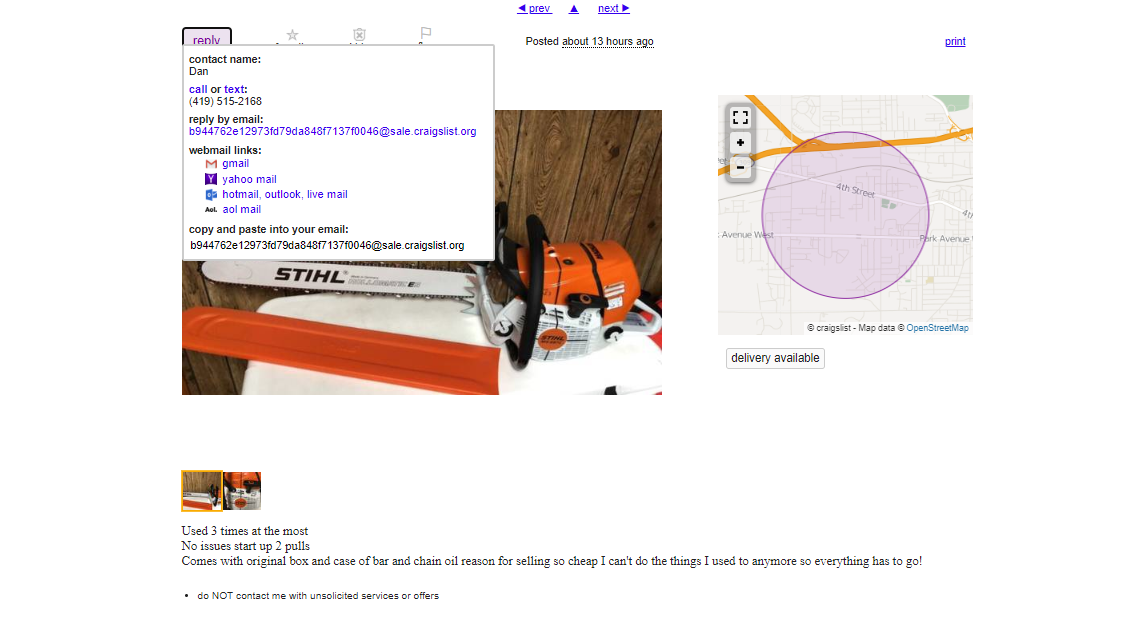Open the print link
Screen dimensions: 1137x638
955,41
